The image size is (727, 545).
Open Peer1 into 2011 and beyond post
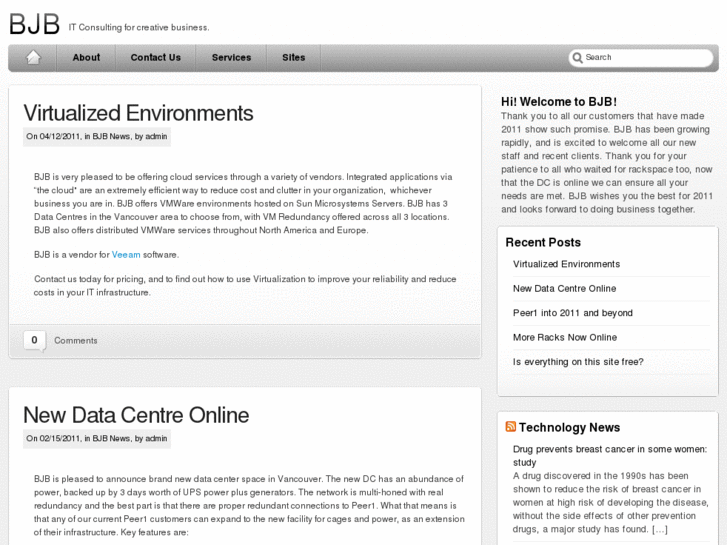pos(573,313)
